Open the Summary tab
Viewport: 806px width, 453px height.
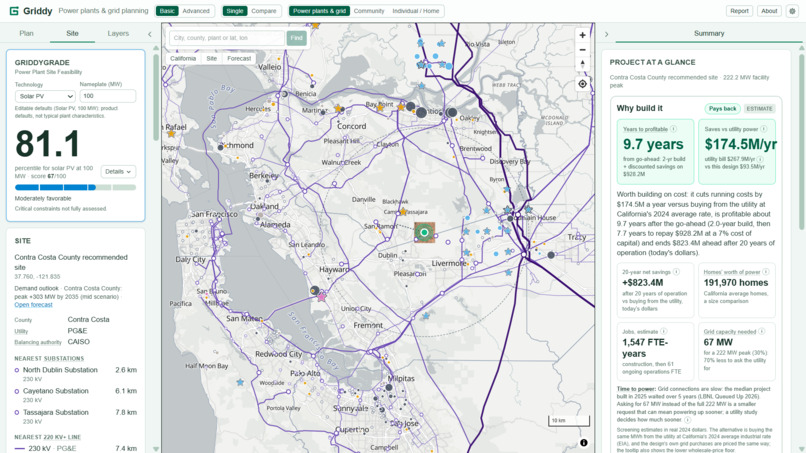(x=709, y=33)
